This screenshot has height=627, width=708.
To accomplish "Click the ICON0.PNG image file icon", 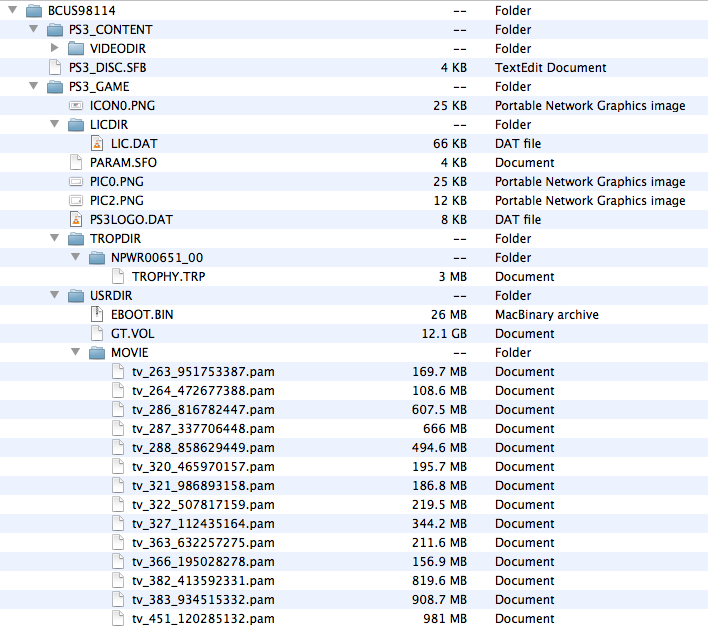I will (76, 106).
